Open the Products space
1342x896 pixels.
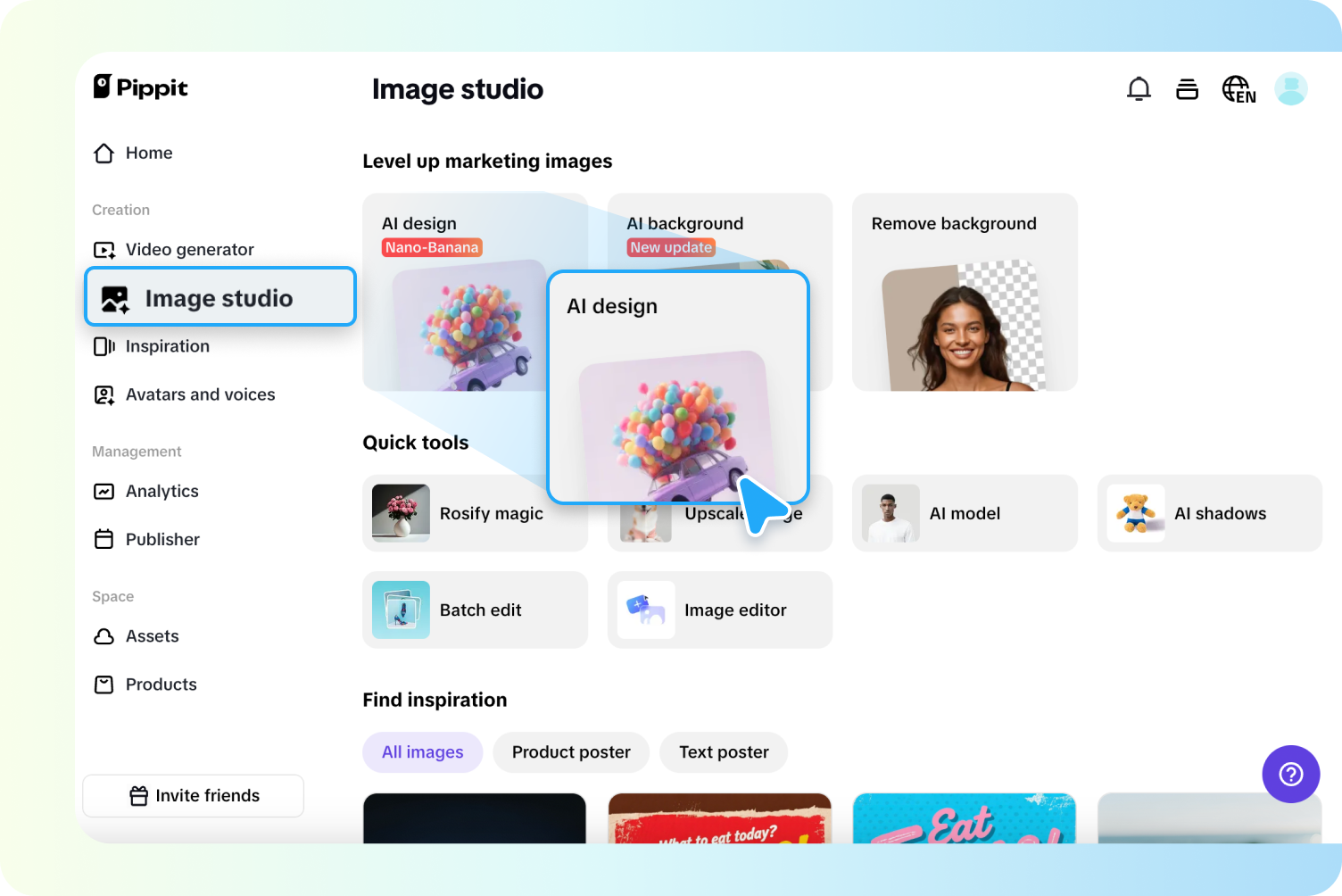tap(161, 684)
